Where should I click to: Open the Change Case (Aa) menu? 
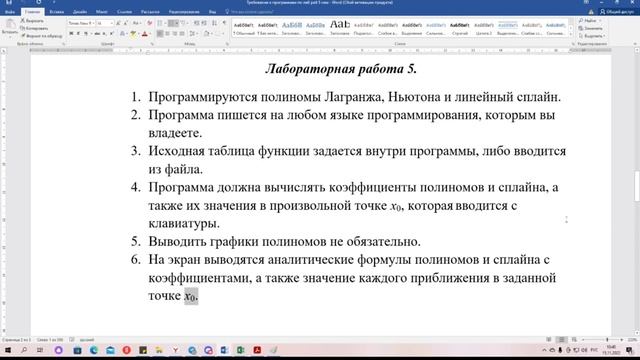[136, 23]
